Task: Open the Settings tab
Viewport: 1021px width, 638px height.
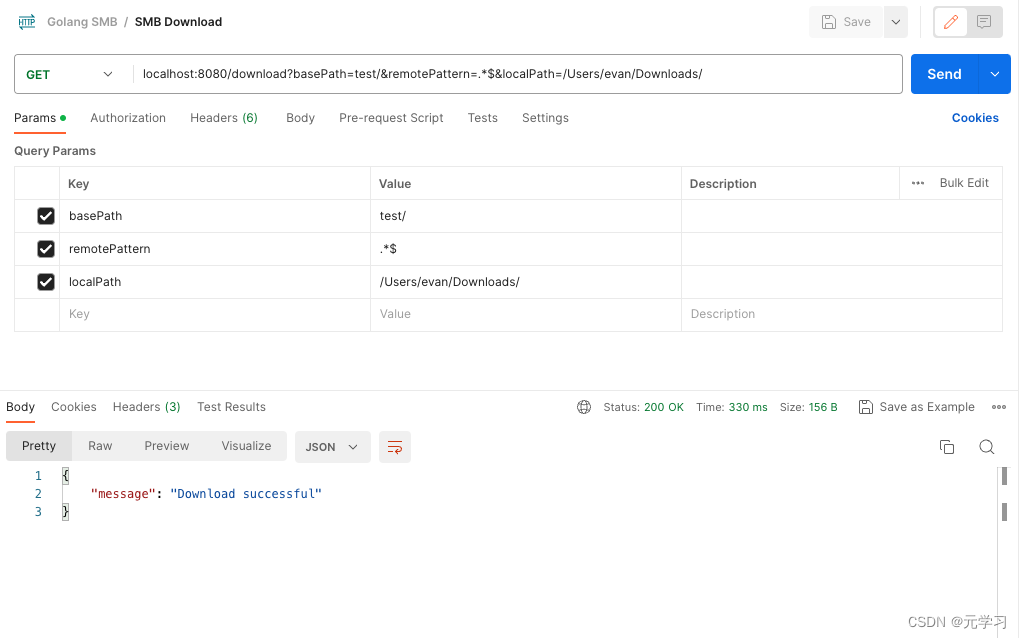Action: point(545,118)
